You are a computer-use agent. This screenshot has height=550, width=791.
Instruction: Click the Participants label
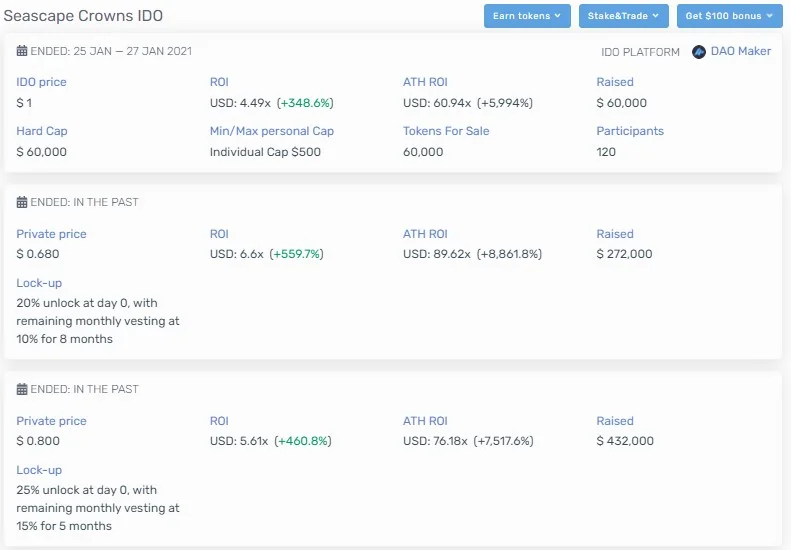coord(630,131)
